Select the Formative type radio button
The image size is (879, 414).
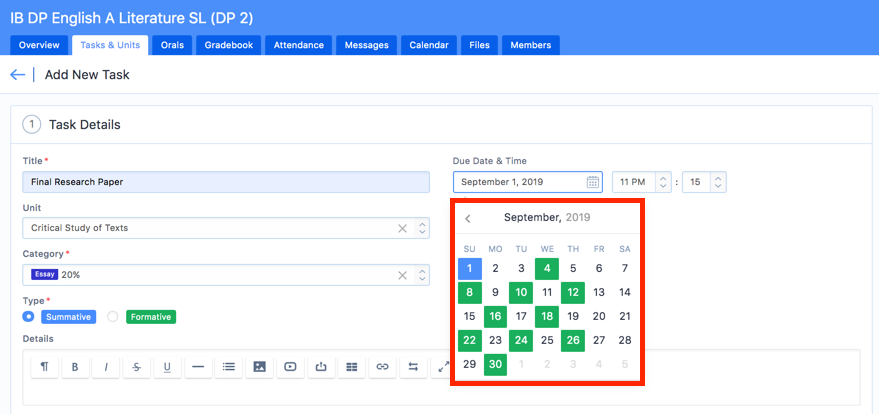(113, 317)
